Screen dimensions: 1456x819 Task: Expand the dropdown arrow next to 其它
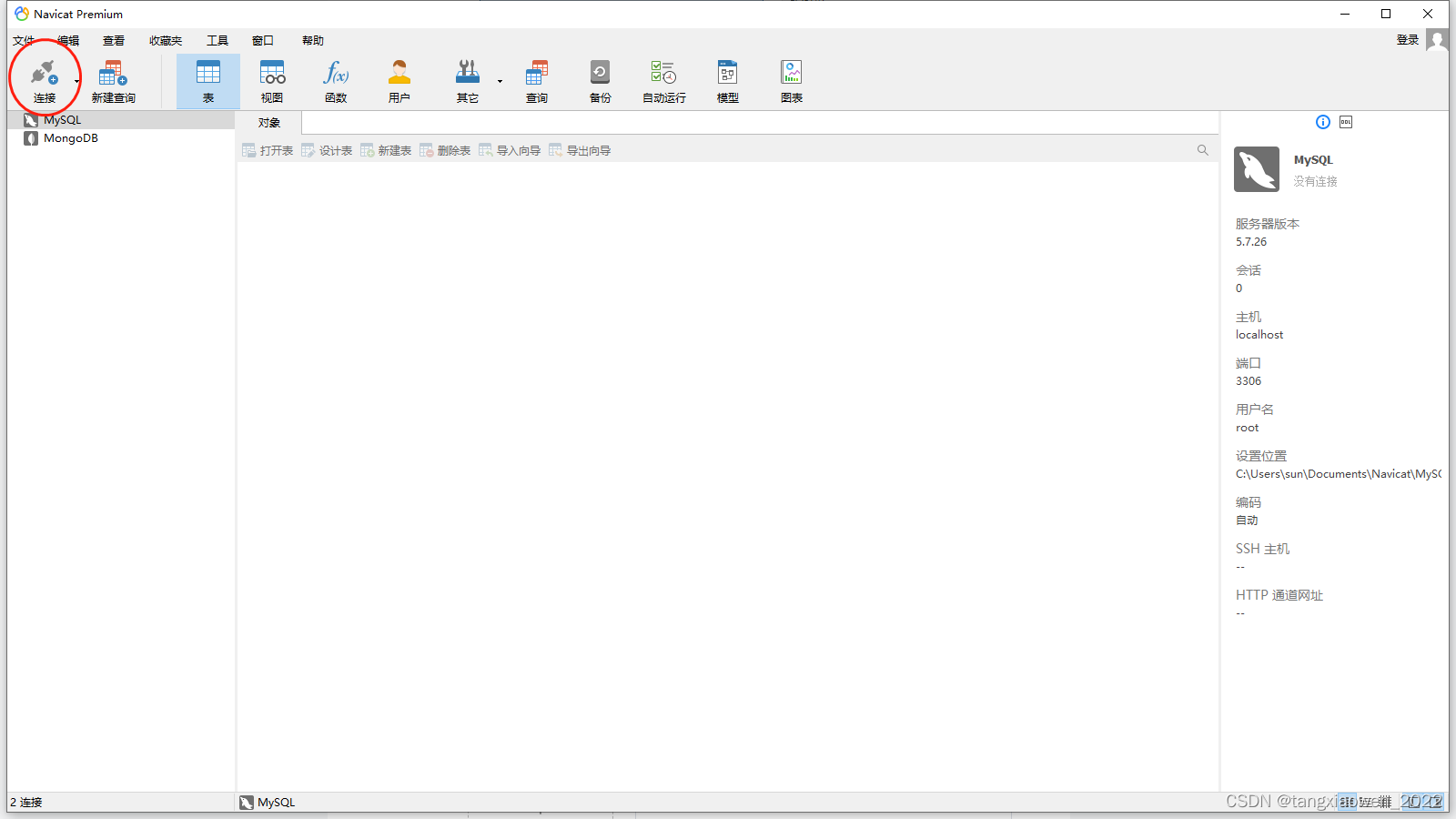pyautogui.click(x=500, y=82)
